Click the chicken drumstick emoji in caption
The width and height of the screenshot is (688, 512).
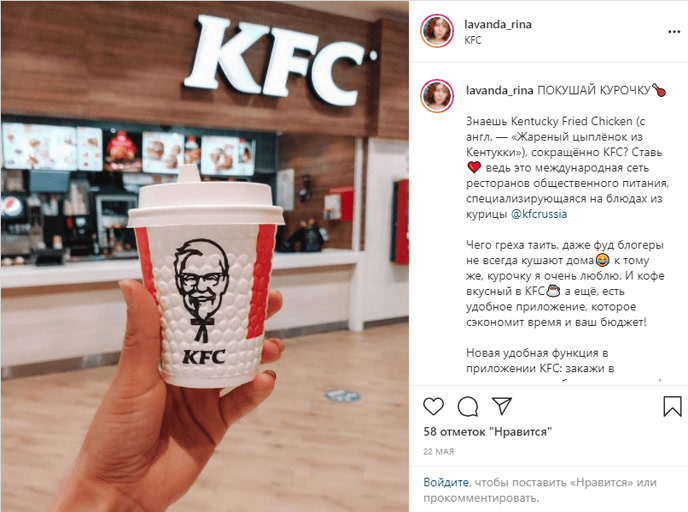click(x=659, y=90)
